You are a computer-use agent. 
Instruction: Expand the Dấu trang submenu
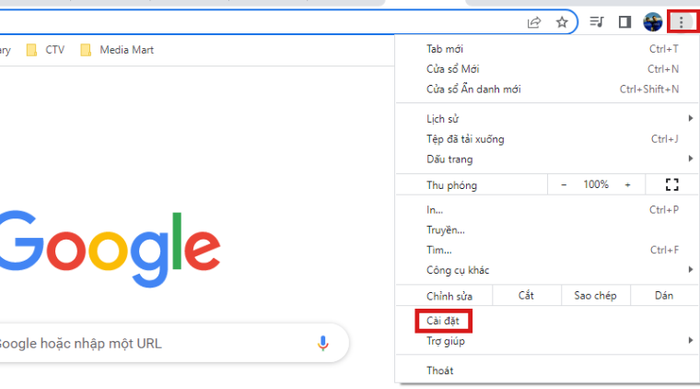(x=547, y=159)
